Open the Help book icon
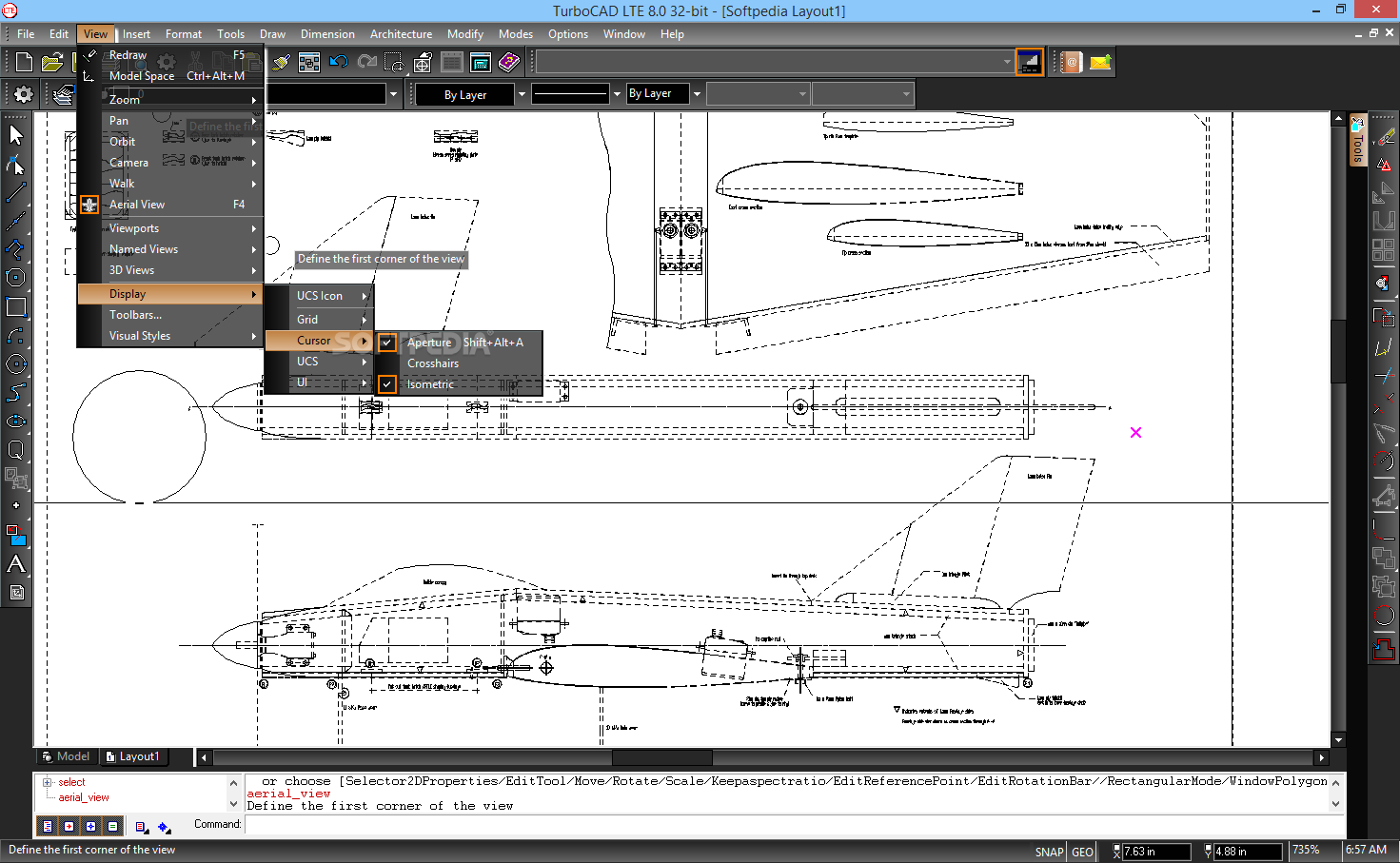Screen dimensions: 1400x863 (x=509, y=63)
